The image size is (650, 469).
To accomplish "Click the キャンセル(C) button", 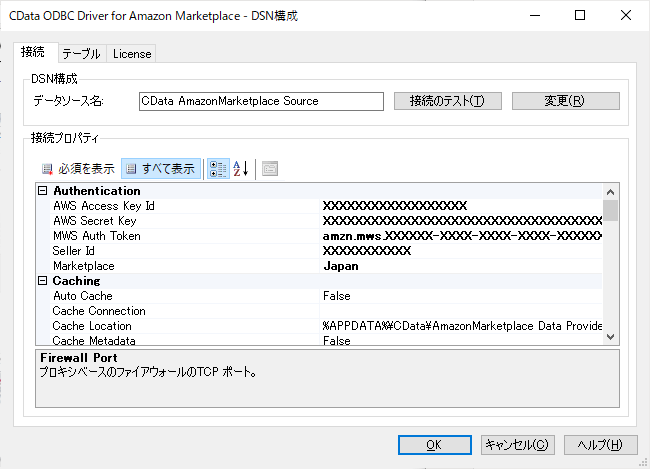I will (517, 445).
